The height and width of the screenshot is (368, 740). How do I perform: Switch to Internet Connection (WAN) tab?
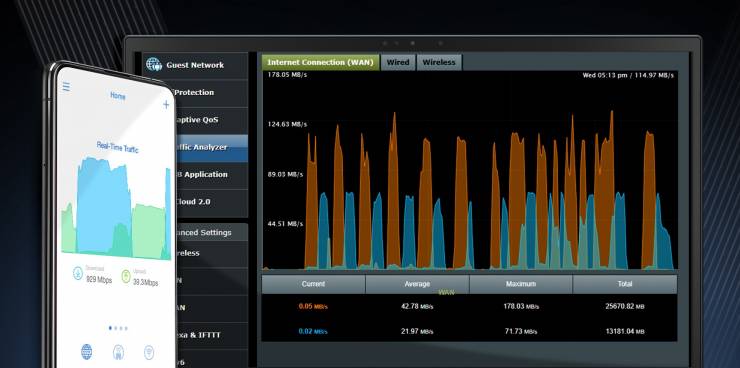click(x=320, y=62)
